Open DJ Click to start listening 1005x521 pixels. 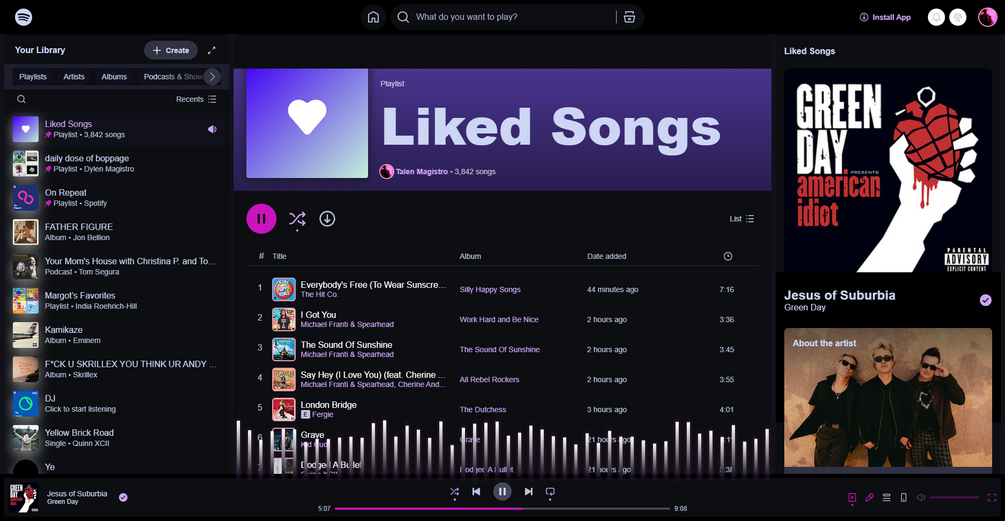point(117,404)
